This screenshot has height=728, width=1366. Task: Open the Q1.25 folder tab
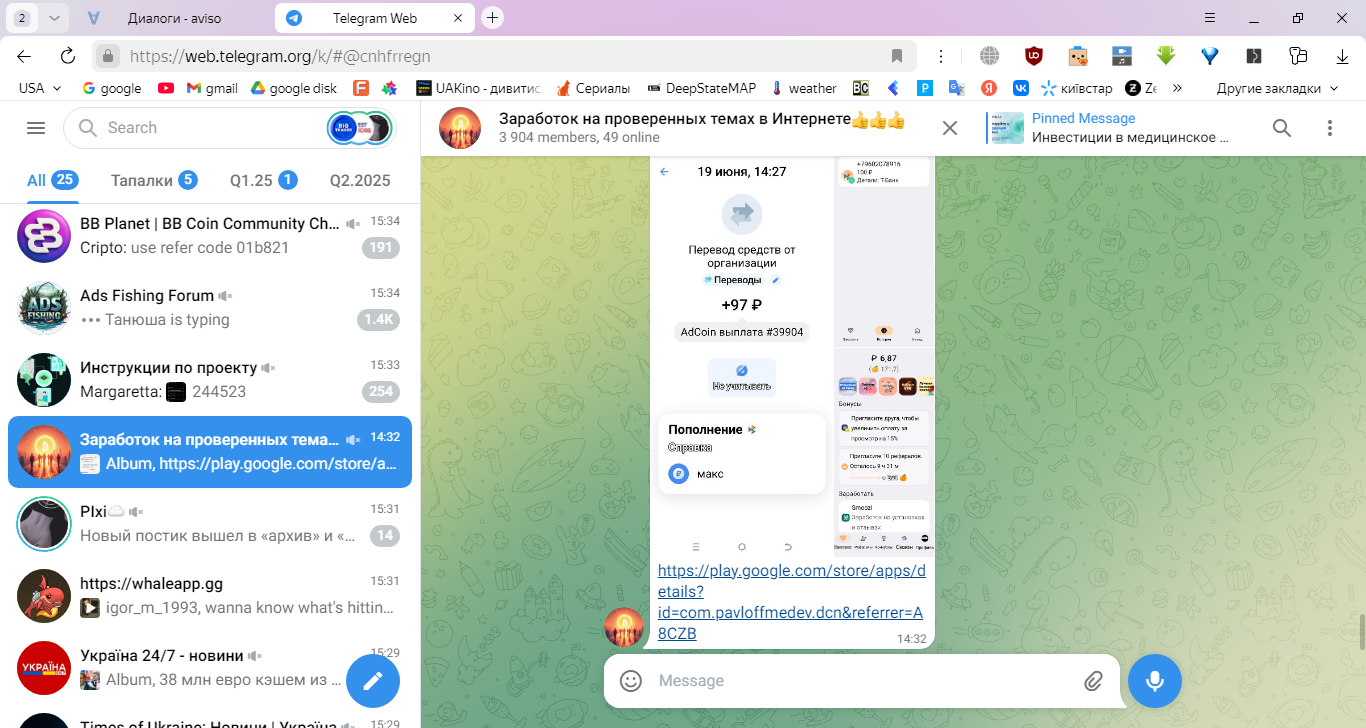tap(263, 180)
